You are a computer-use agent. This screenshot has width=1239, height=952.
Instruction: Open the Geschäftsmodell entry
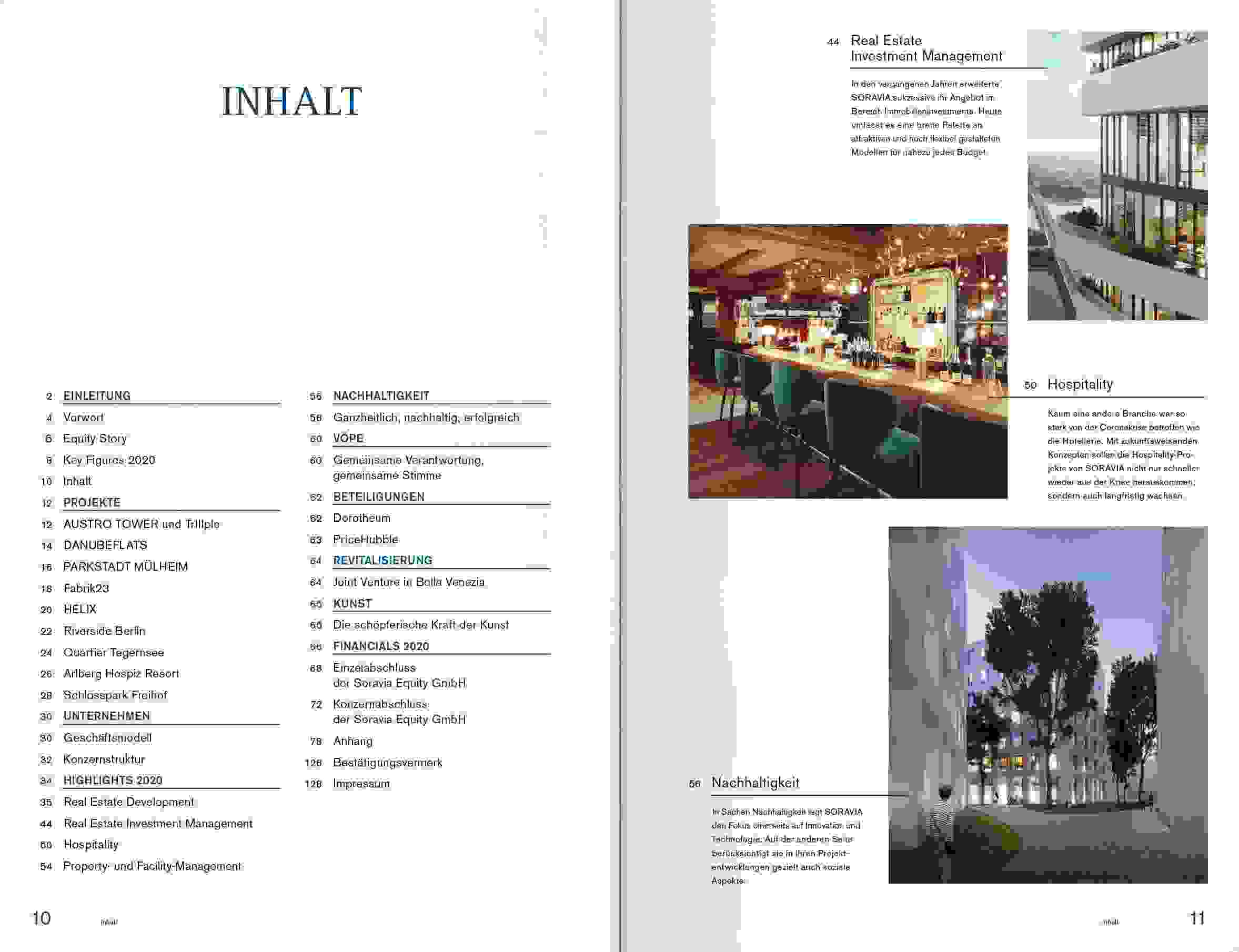(107, 738)
